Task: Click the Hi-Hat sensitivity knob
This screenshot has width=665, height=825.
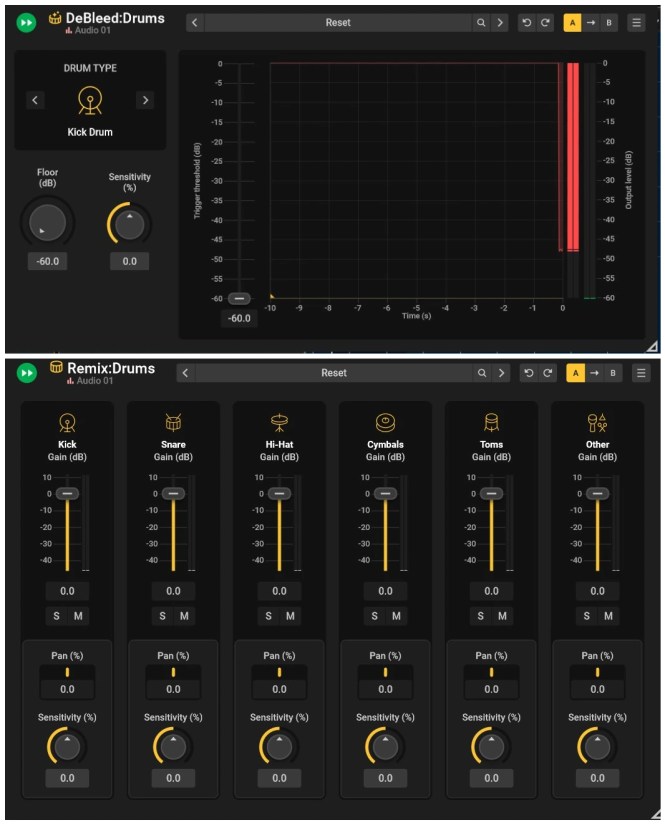Action: coord(279,747)
